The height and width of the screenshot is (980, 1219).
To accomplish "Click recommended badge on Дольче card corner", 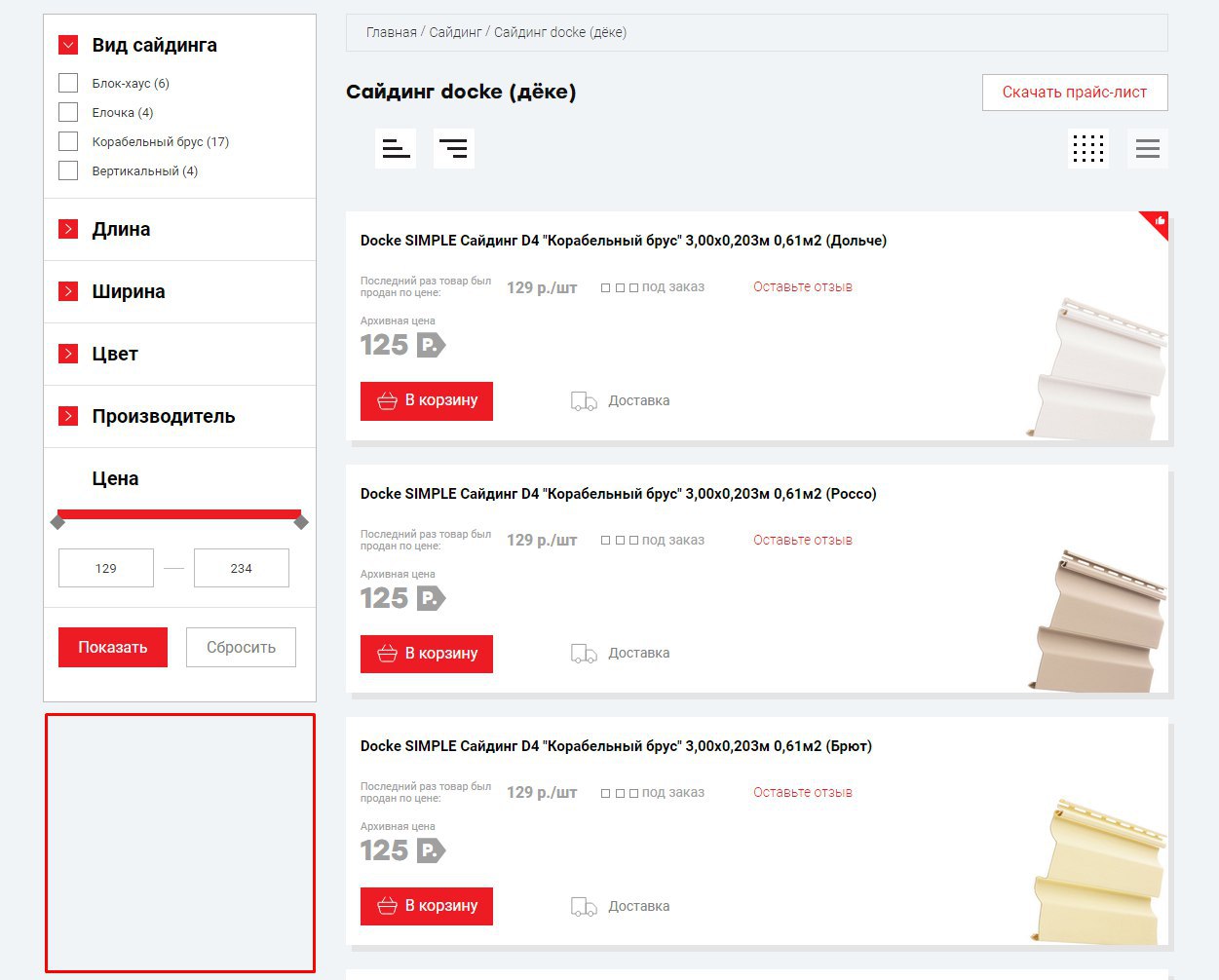I will pos(1157,223).
